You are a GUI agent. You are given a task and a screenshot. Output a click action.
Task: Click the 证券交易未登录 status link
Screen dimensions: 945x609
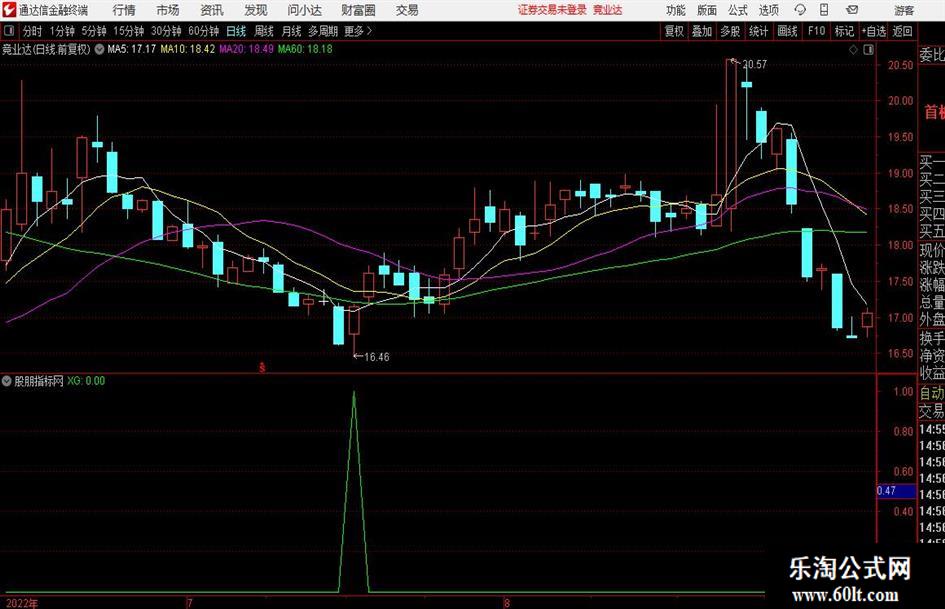coord(552,10)
